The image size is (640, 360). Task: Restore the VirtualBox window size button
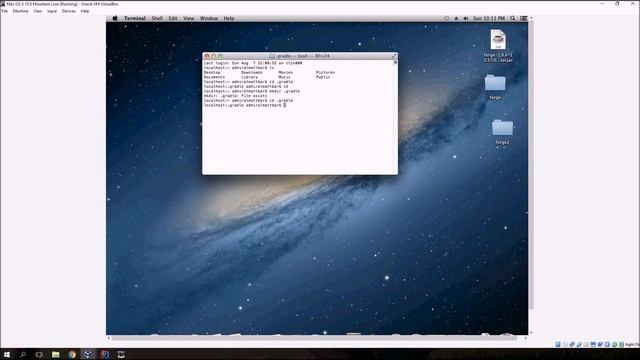click(x=617, y=4)
